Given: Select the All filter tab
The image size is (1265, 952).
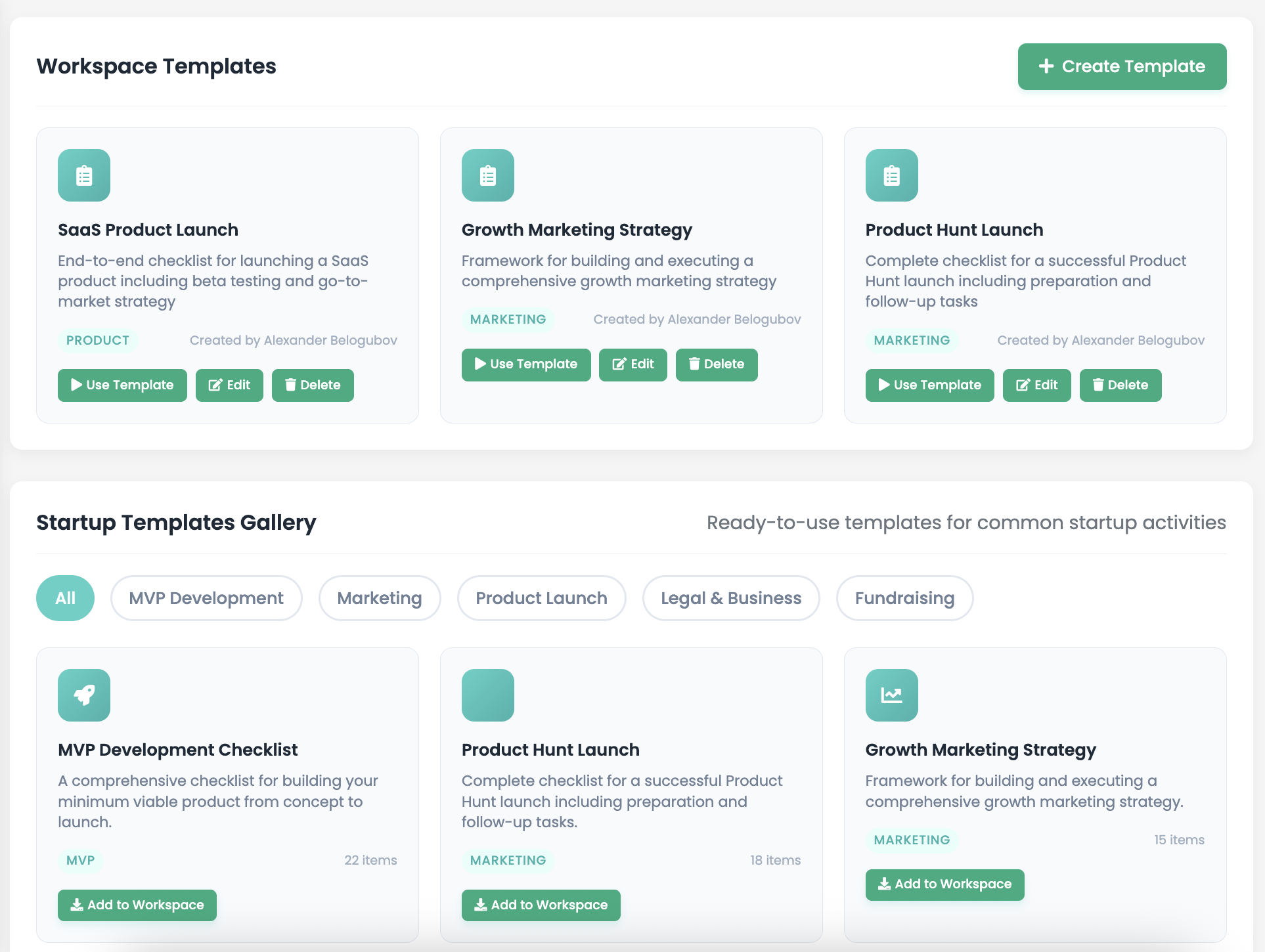Looking at the screenshot, I should coord(65,598).
